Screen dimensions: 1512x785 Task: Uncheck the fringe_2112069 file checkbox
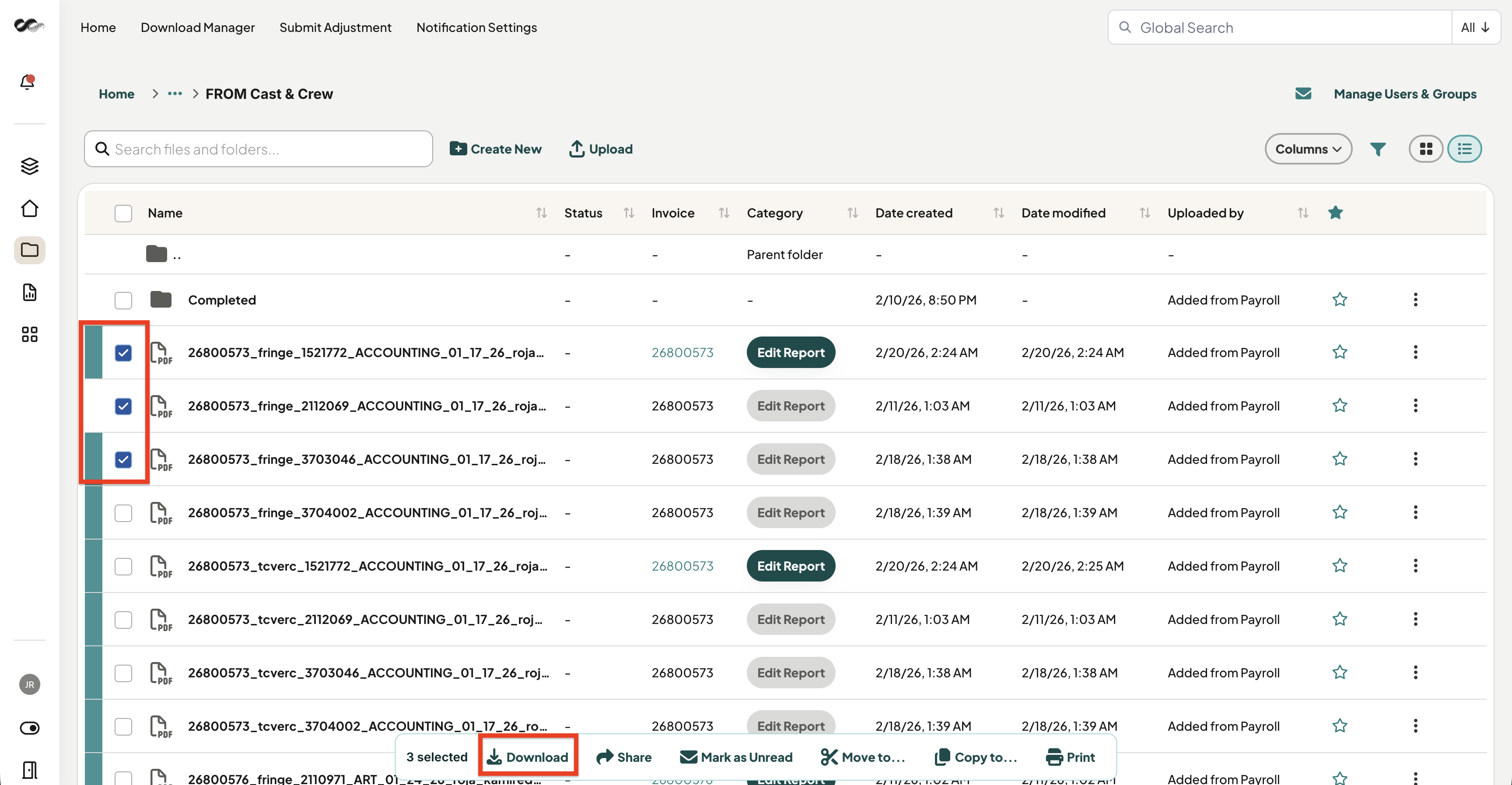pos(123,407)
